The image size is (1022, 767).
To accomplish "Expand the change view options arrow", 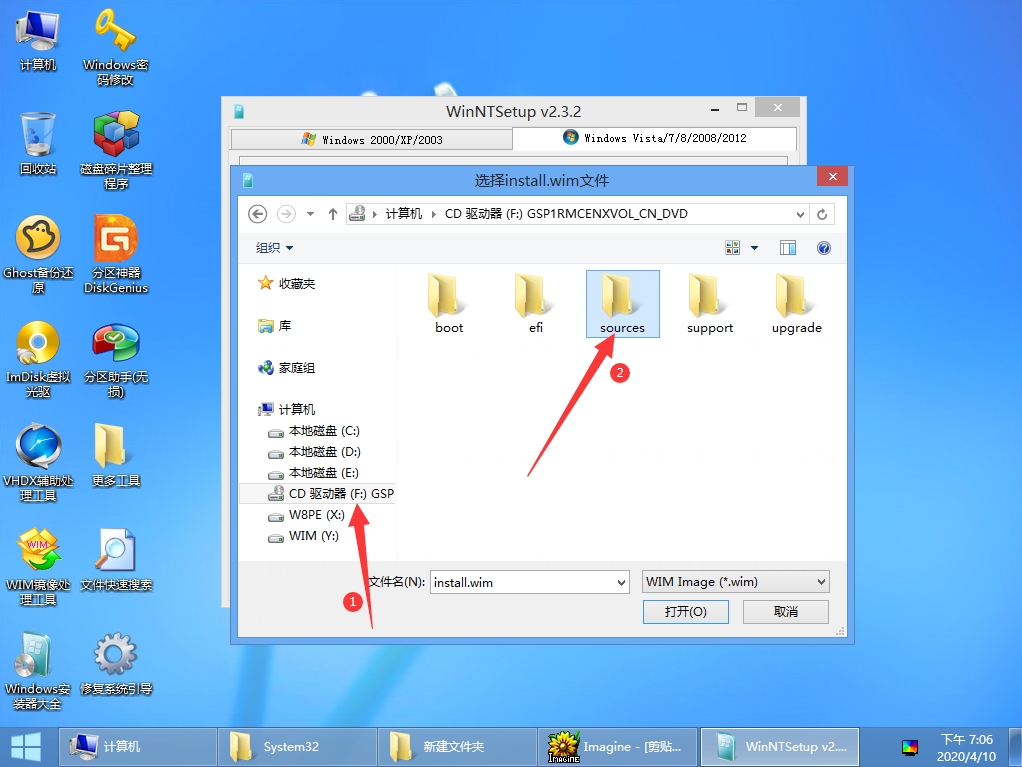I will coord(754,248).
